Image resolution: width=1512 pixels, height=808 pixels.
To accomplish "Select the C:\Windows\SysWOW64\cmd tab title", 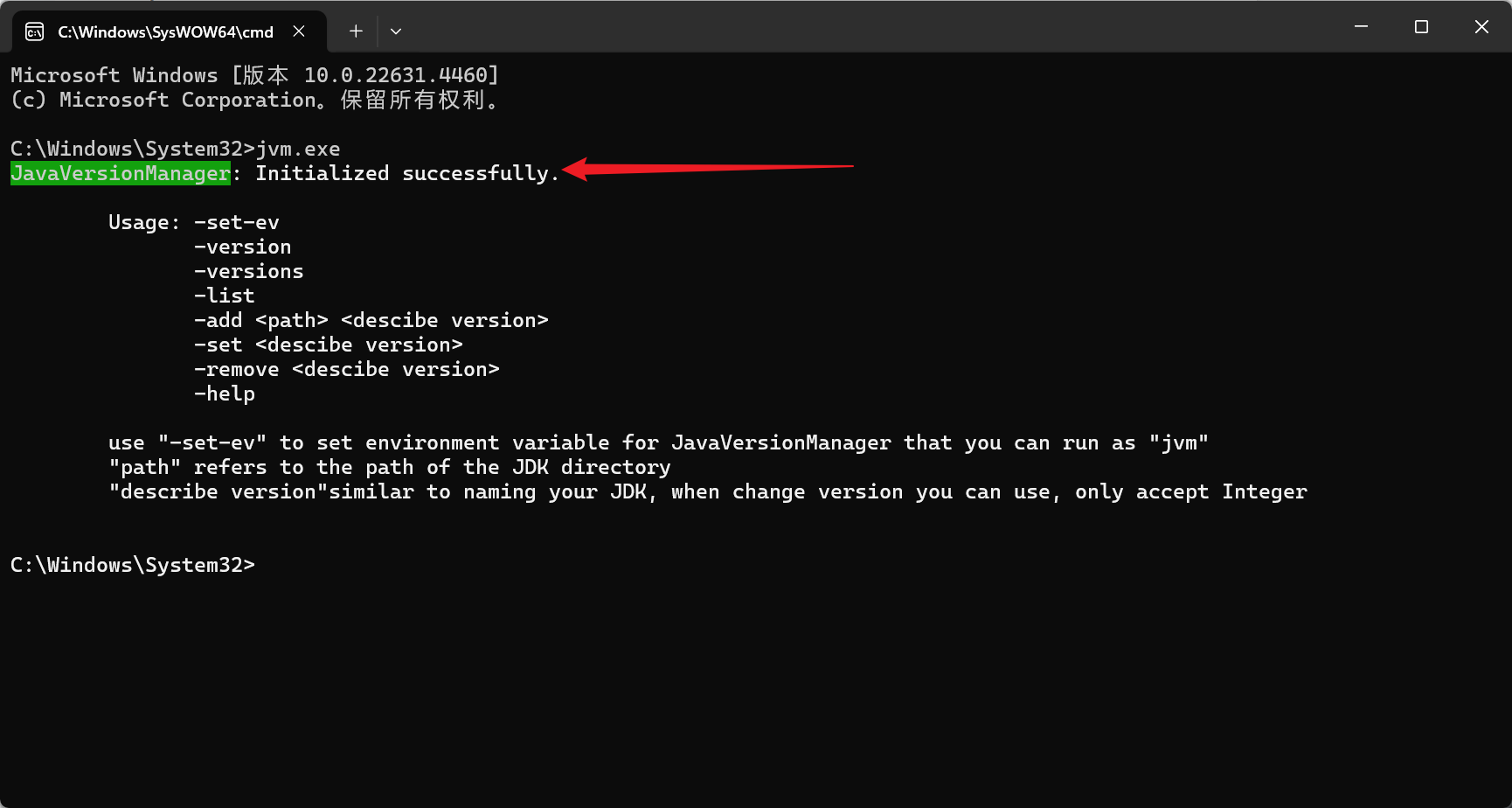I will 165,32.
